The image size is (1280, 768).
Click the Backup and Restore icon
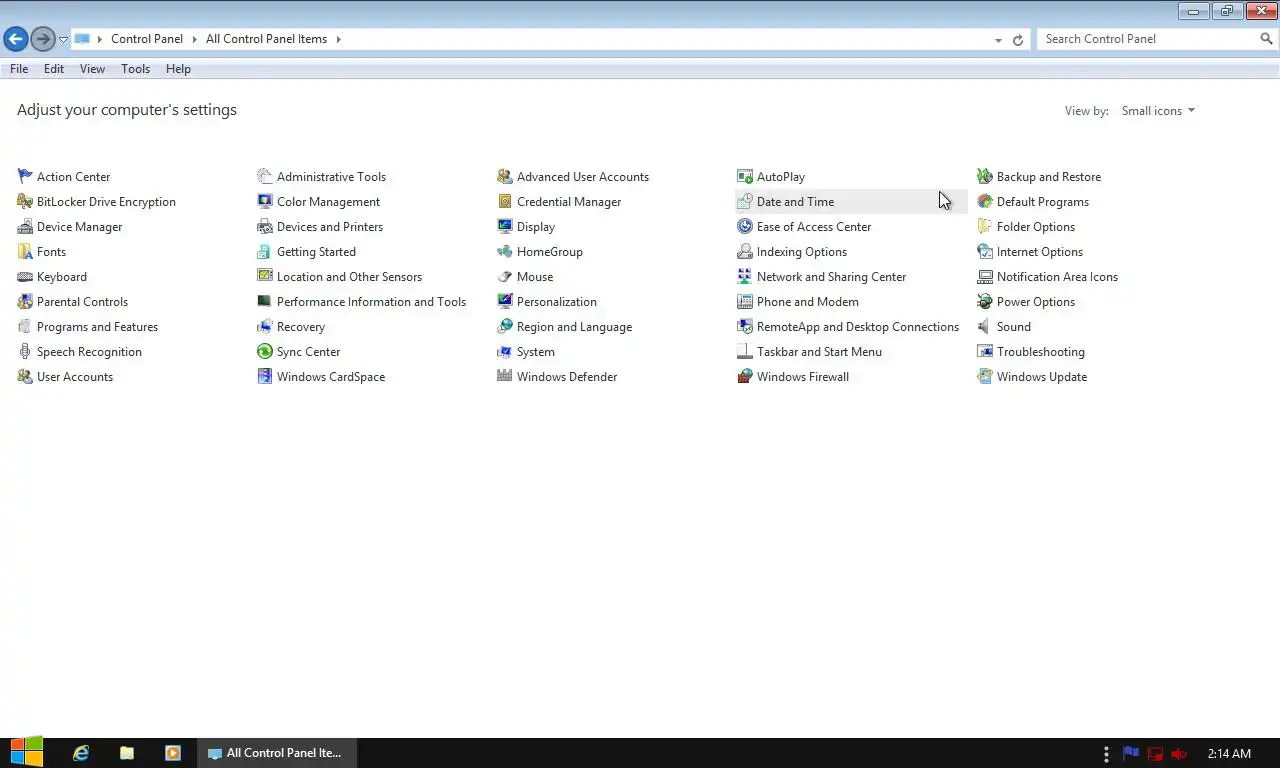[x=985, y=177]
